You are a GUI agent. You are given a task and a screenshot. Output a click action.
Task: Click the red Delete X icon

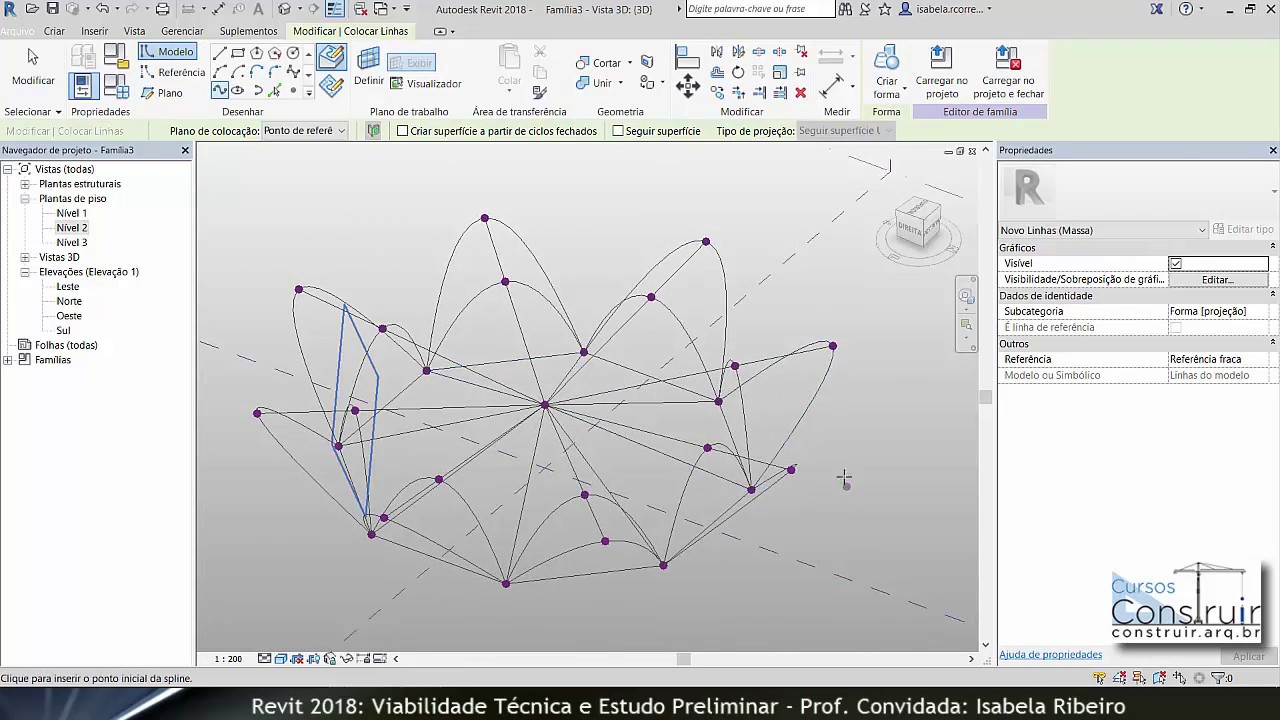(x=800, y=92)
